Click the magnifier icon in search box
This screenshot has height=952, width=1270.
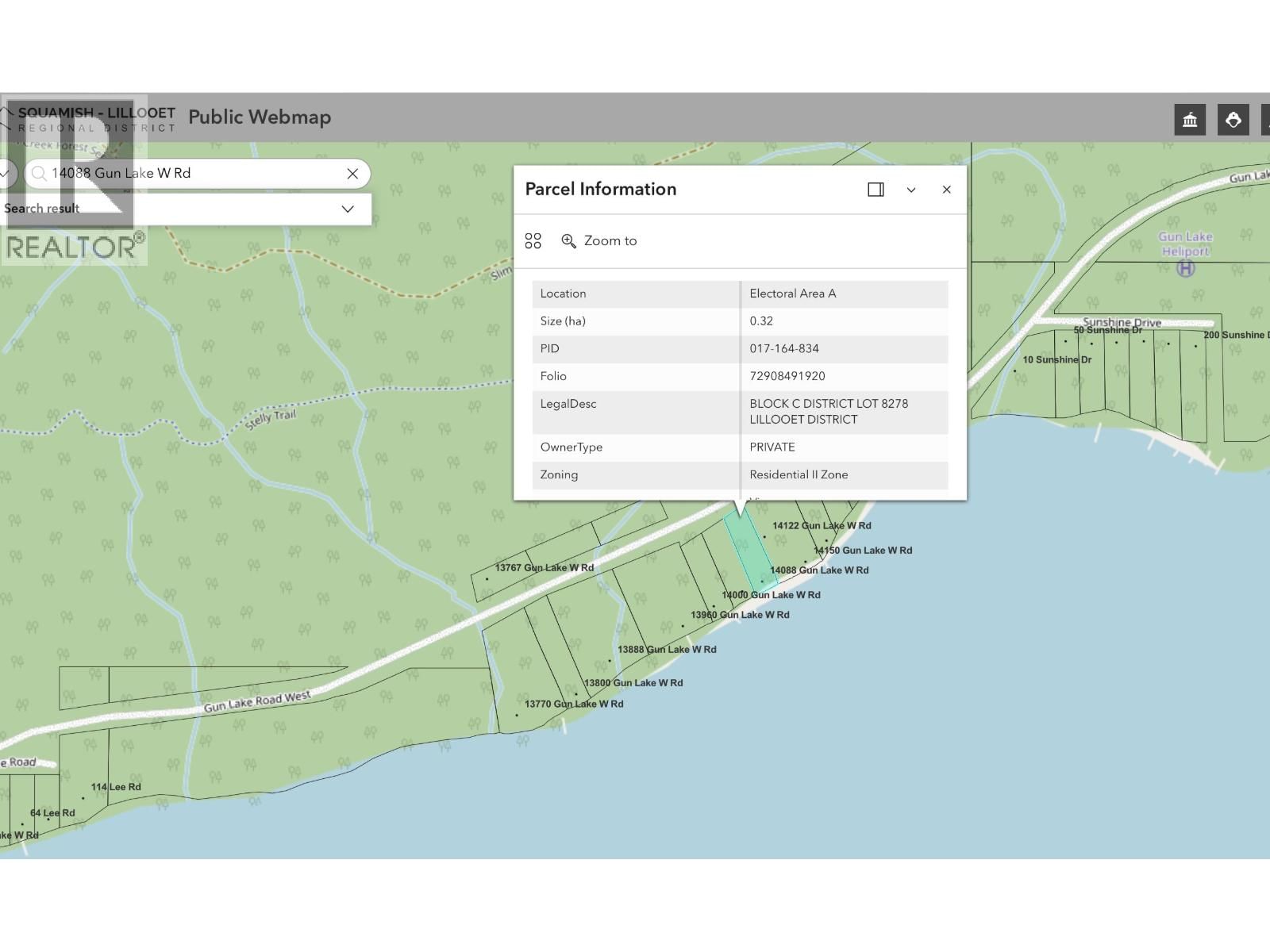click(38, 174)
